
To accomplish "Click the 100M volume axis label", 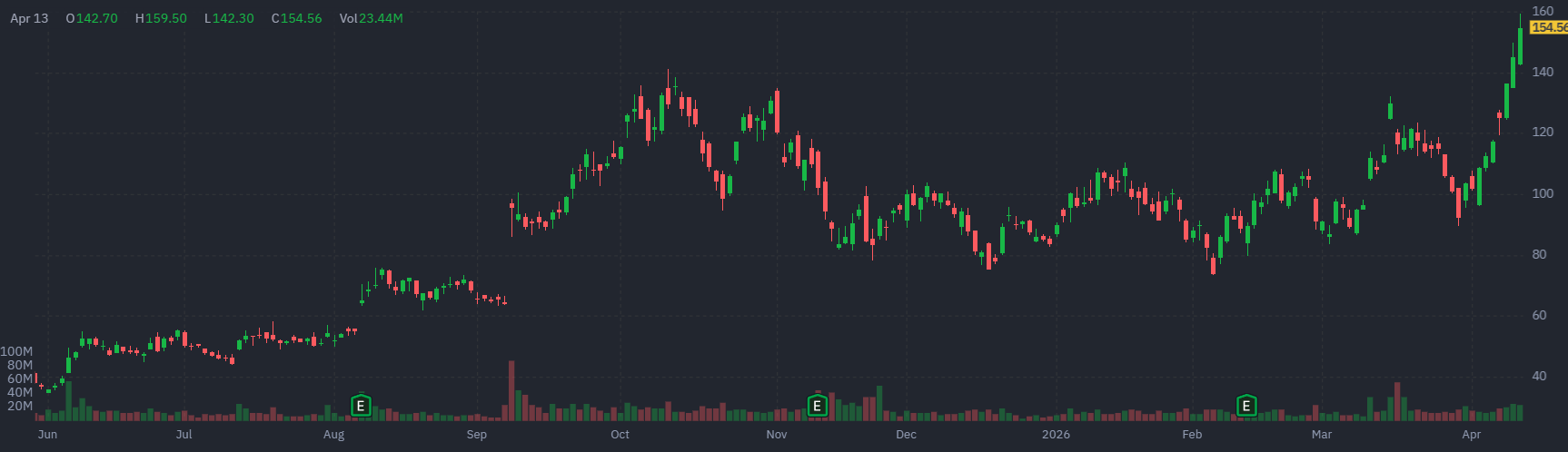I will click(16, 351).
